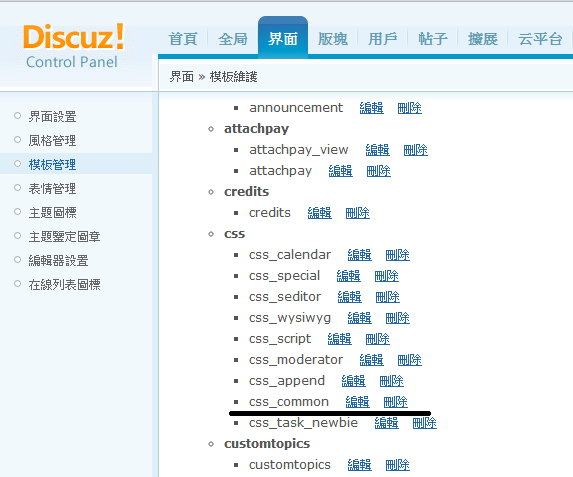
Task: Select 表情管理 sidebar item
Action: point(52,189)
